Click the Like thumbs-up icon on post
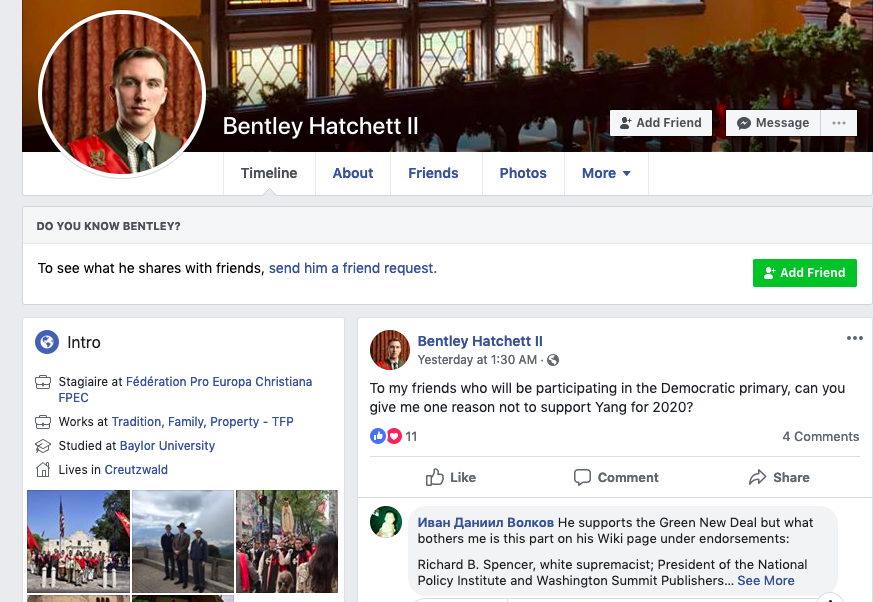 434,477
